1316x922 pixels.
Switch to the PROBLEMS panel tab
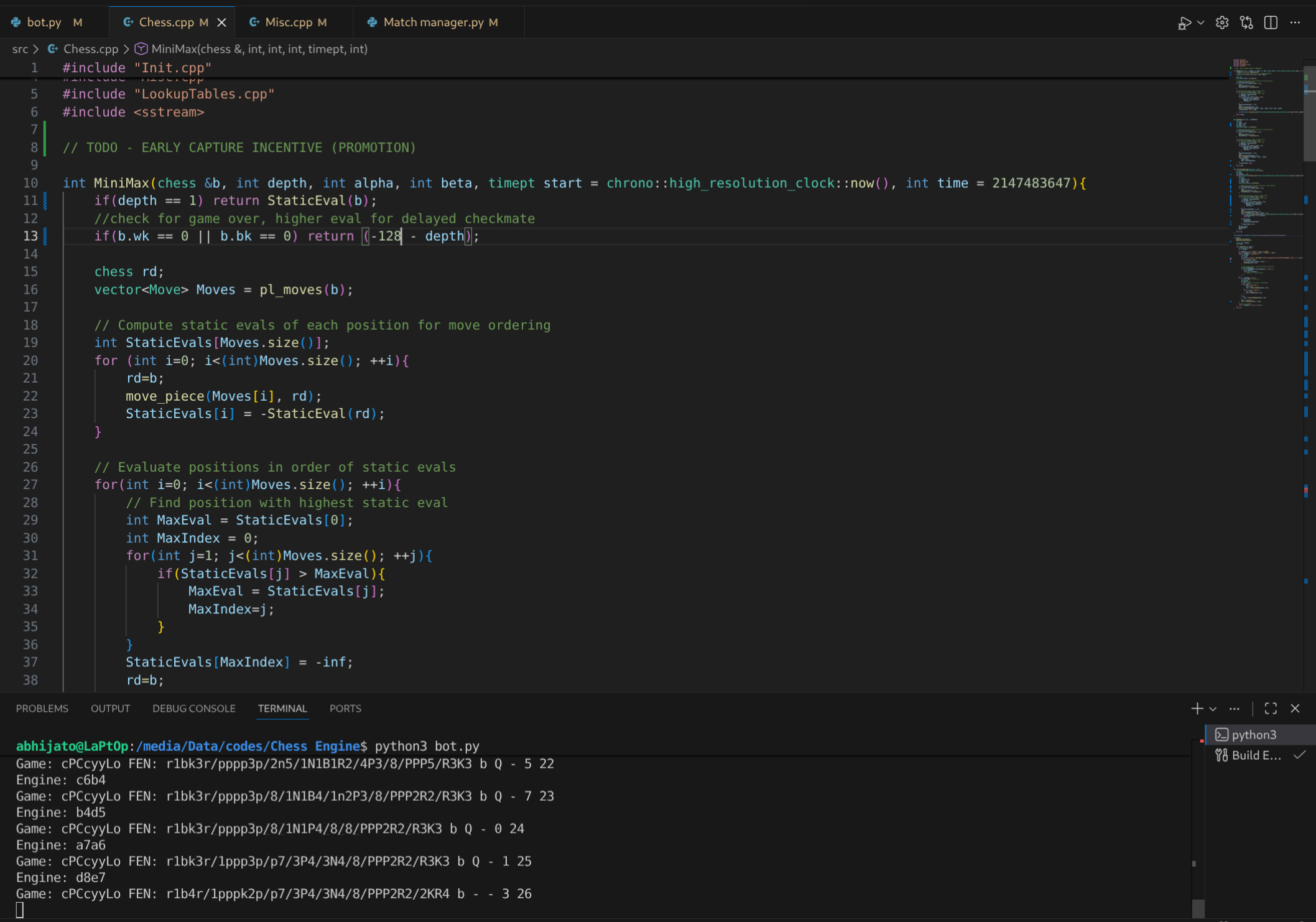click(42, 709)
